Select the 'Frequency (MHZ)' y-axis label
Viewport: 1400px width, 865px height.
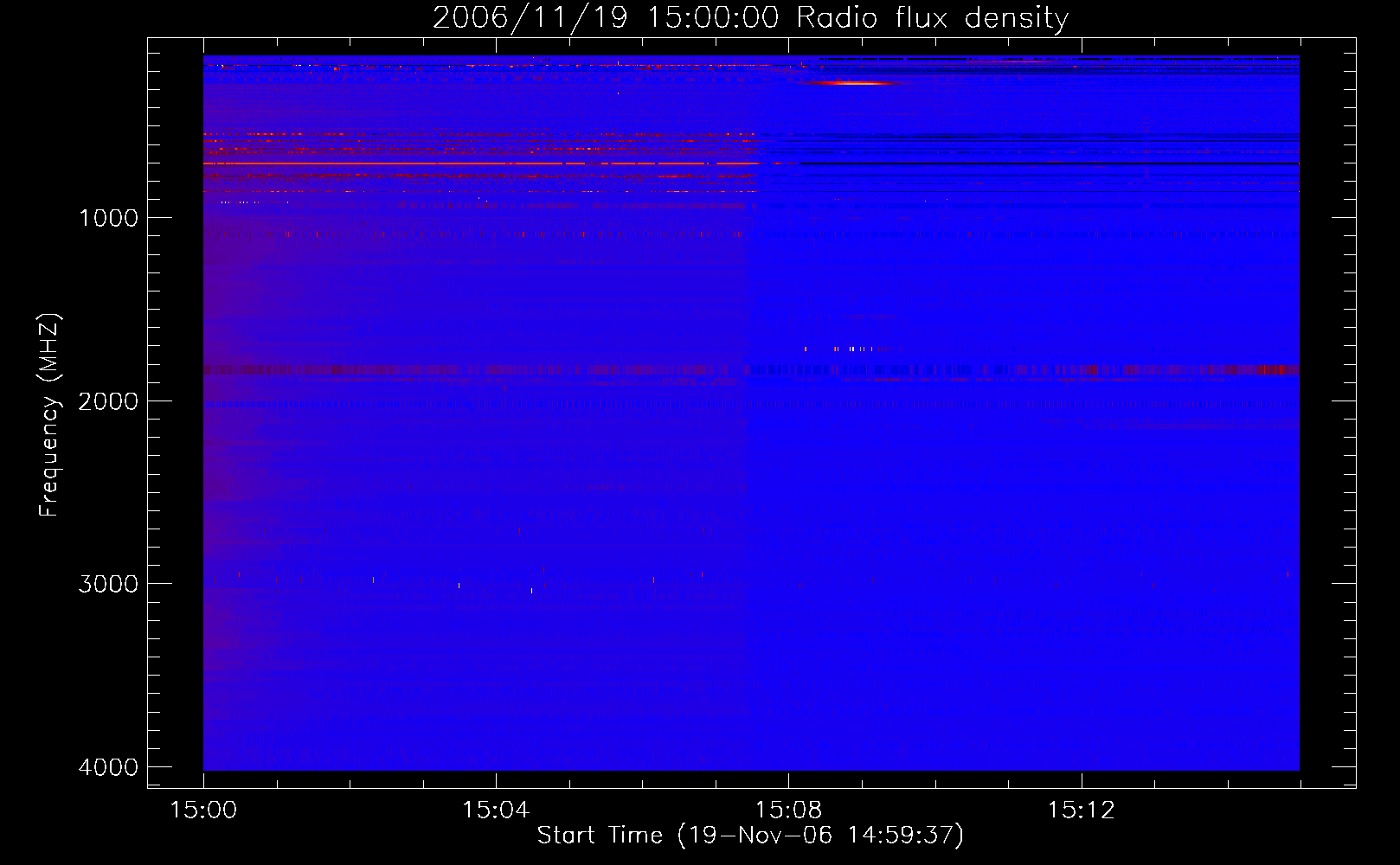pos(49,415)
